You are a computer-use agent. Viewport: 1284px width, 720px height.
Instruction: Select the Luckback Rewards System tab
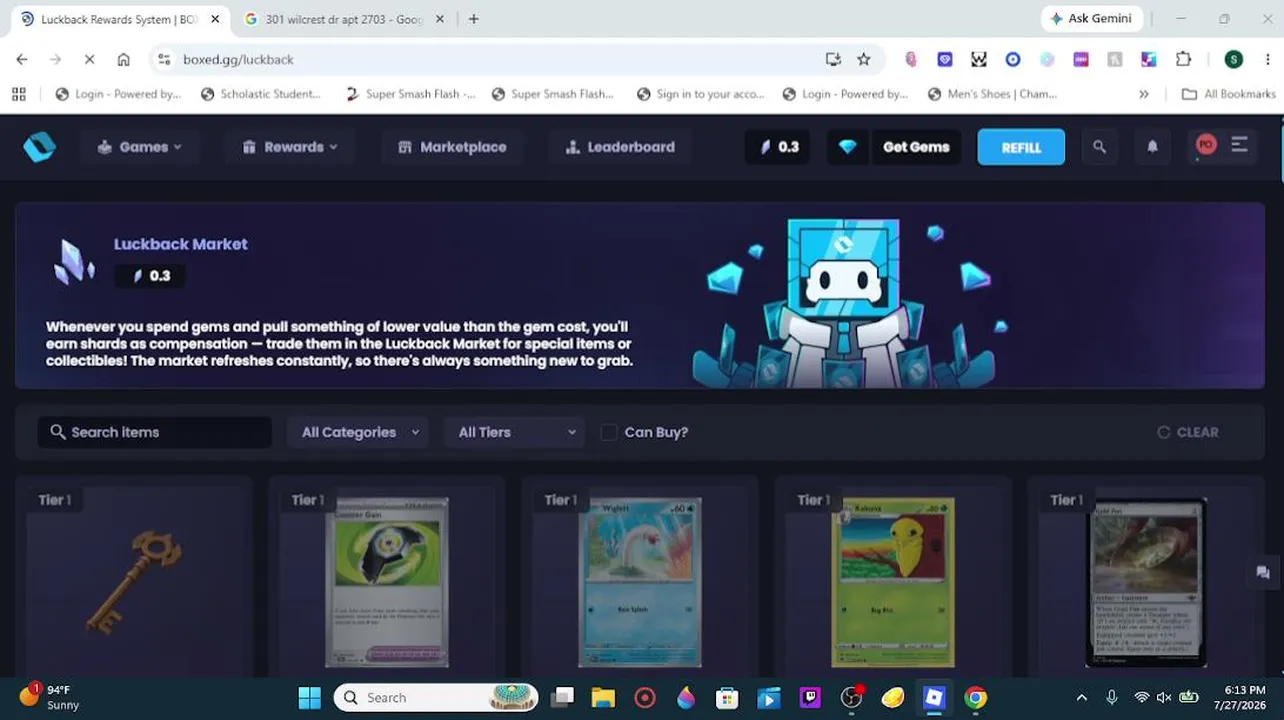click(x=118, y=19)
